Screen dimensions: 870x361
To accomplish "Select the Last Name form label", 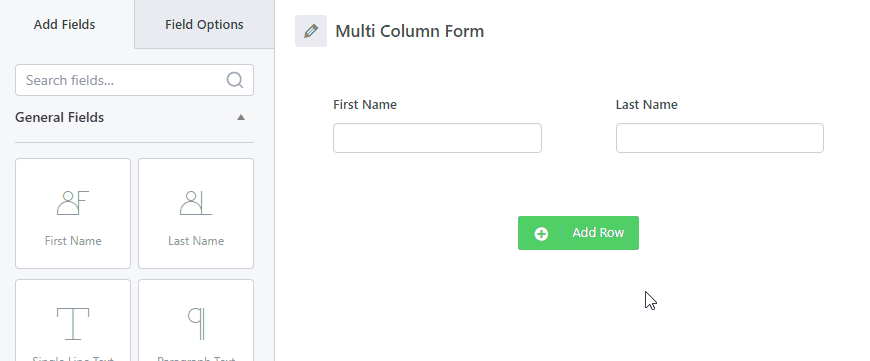I will (x=646, y=104).
